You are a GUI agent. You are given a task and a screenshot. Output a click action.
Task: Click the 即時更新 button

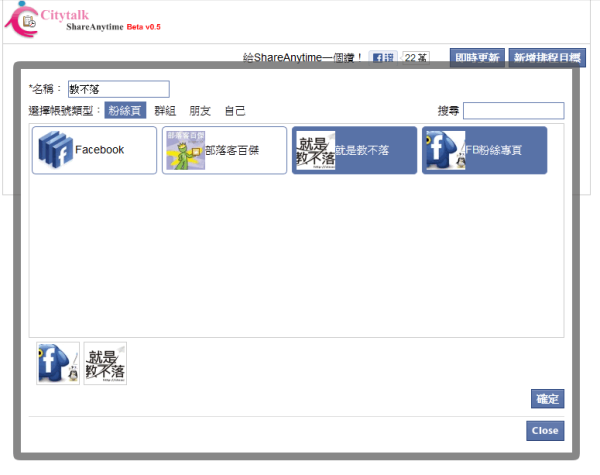pyautogui.click(x=477, y=58)
